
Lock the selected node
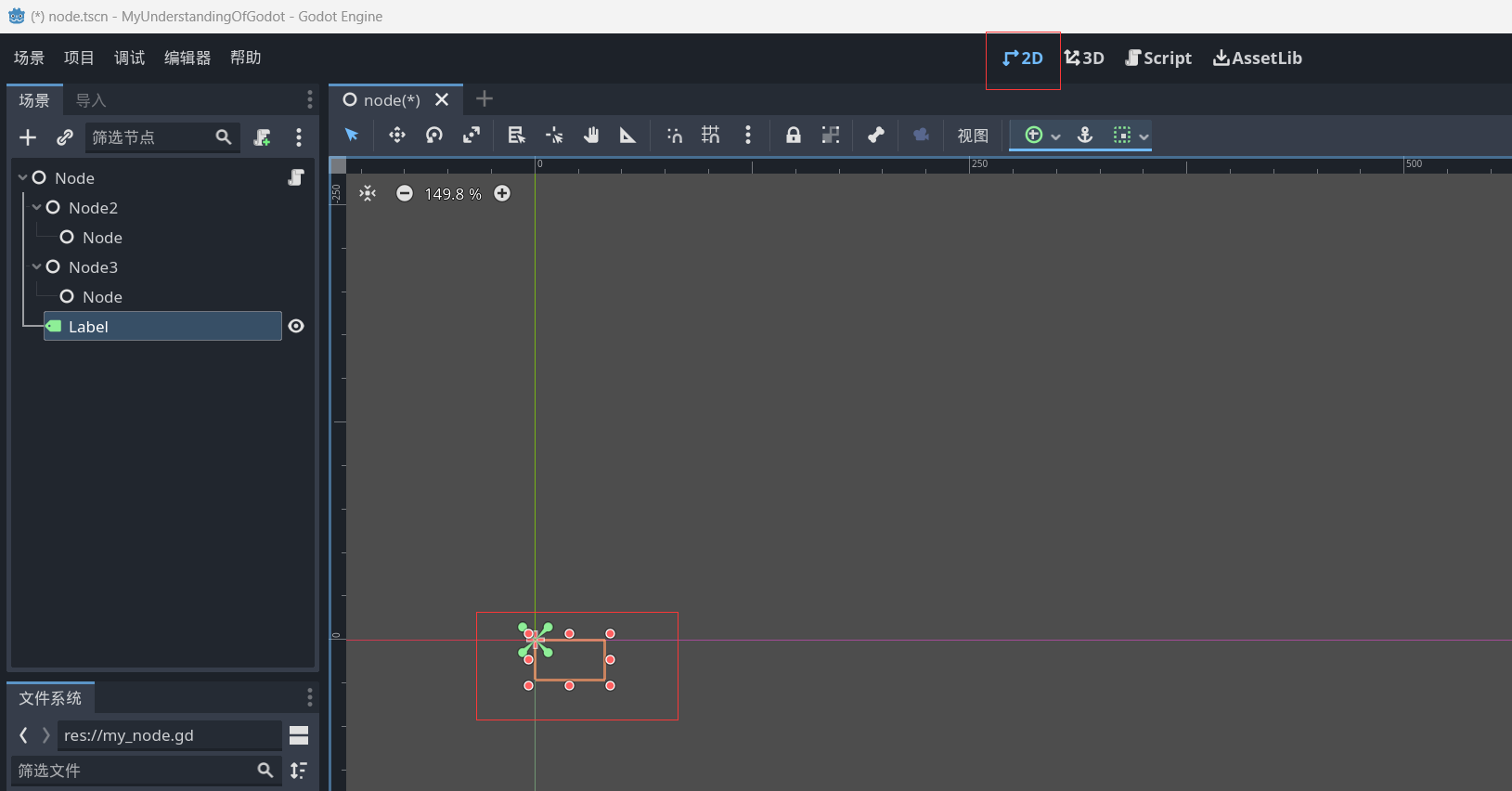(x=794, y=136)
